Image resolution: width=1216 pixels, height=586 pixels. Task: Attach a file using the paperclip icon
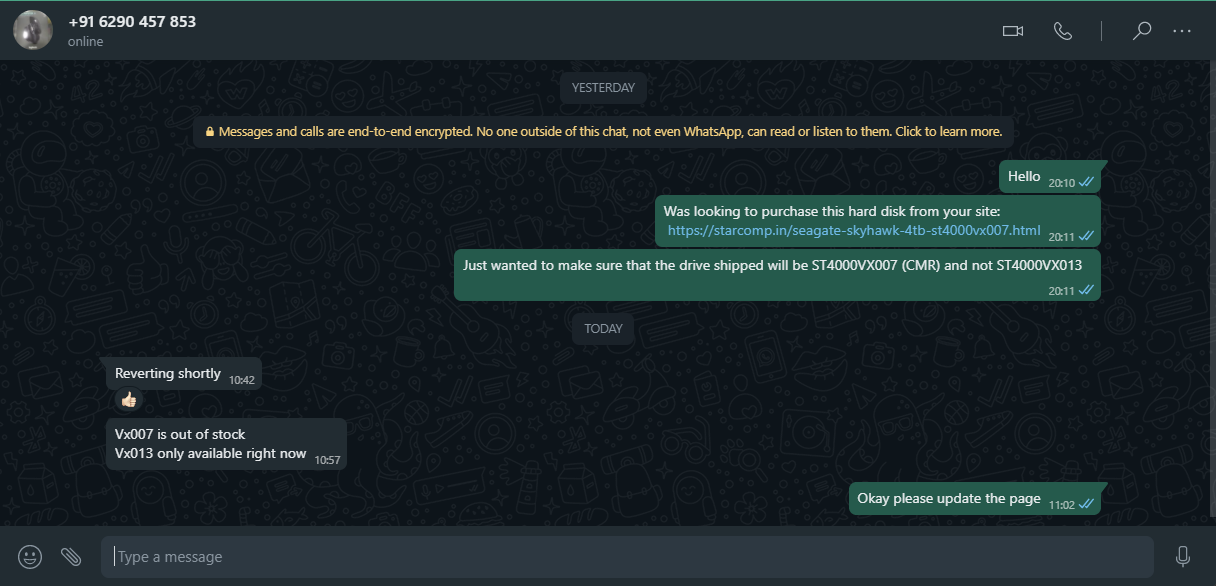pos(71,556)
